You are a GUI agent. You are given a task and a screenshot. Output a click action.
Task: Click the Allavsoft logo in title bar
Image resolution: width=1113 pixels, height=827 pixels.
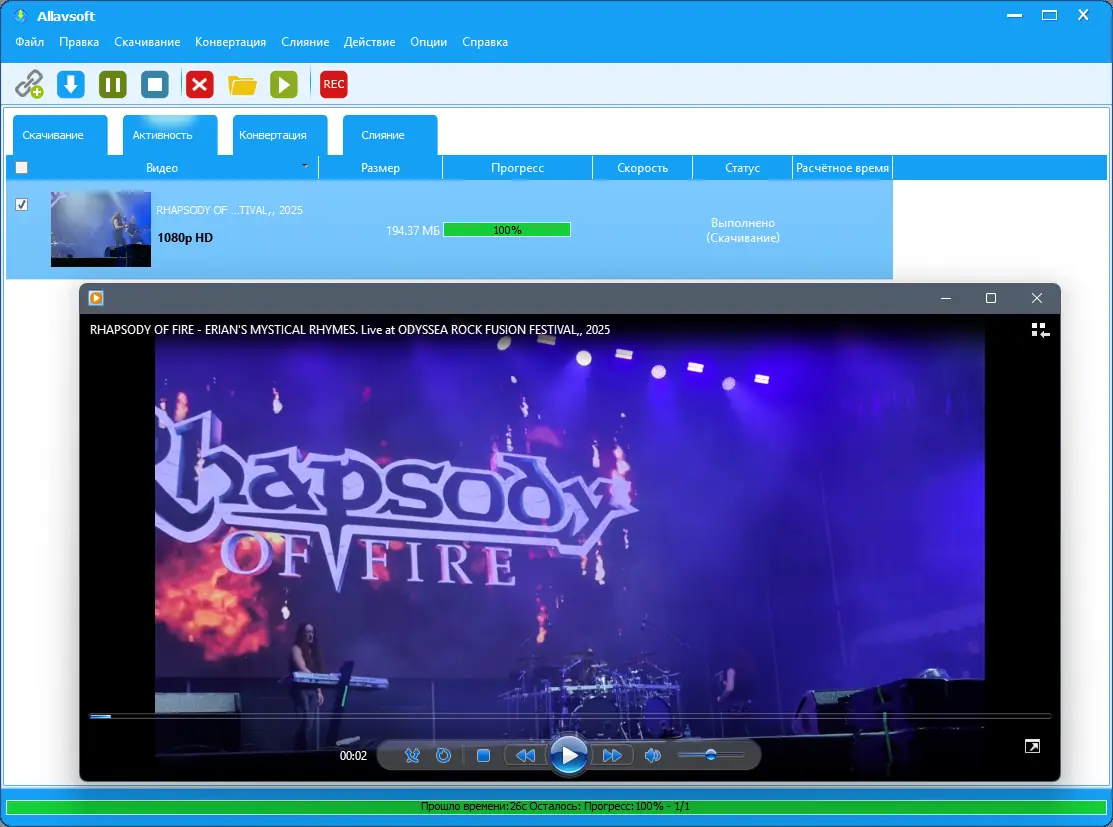click(x=21, y=16)
